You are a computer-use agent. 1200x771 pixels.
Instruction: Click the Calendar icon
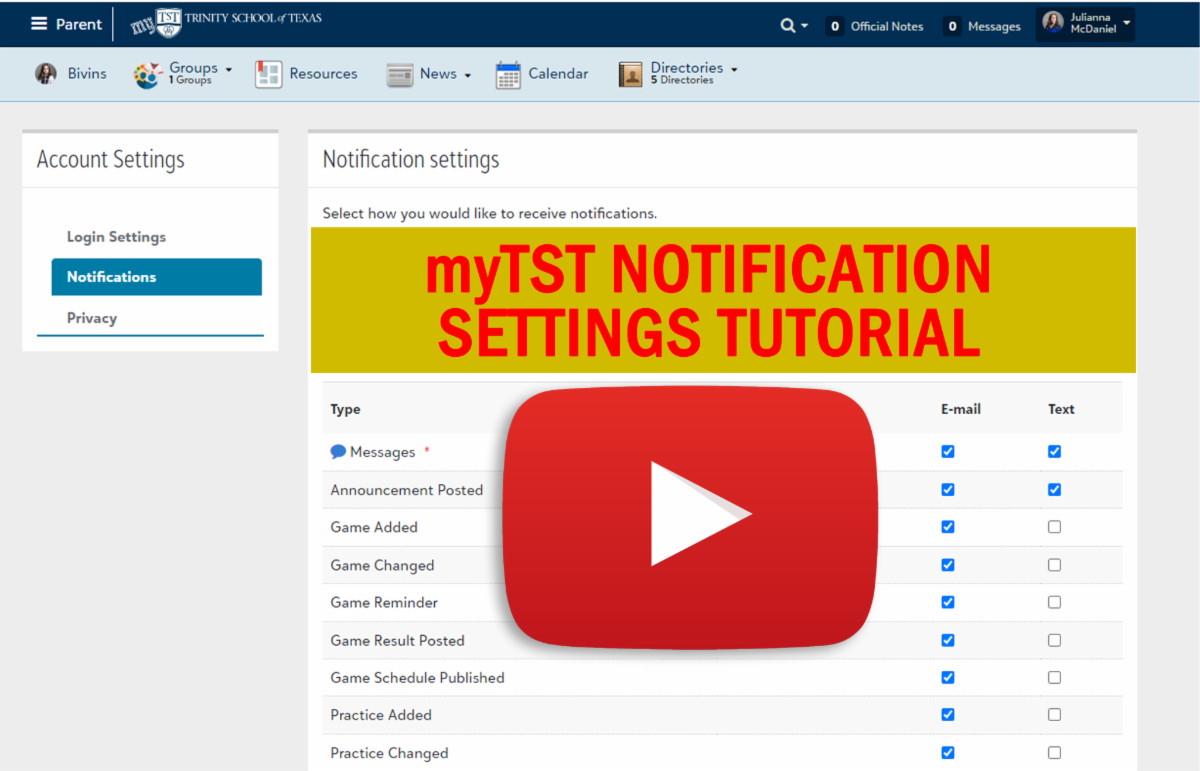(x=509, y=75)
